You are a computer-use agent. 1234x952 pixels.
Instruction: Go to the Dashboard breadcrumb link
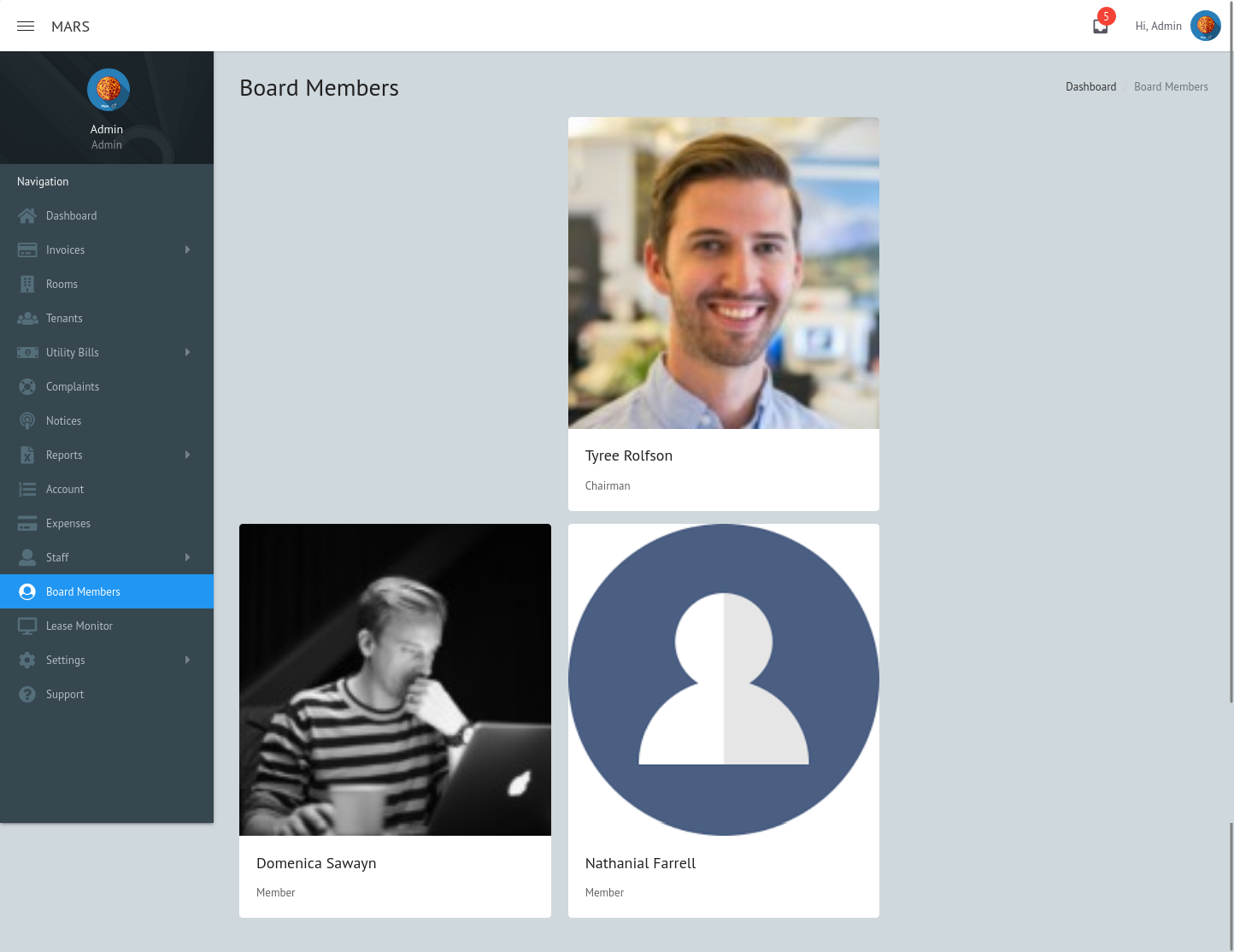coord(1090,87)
